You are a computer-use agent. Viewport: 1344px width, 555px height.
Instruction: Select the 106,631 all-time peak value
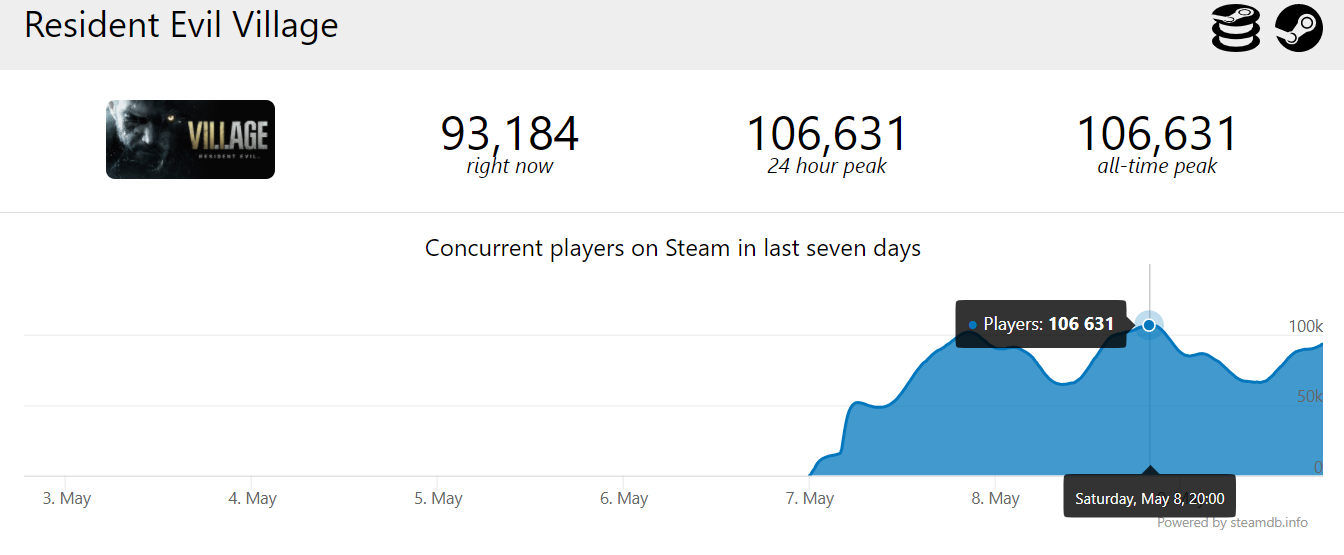pyautogui.click(x=1157, y=134)
